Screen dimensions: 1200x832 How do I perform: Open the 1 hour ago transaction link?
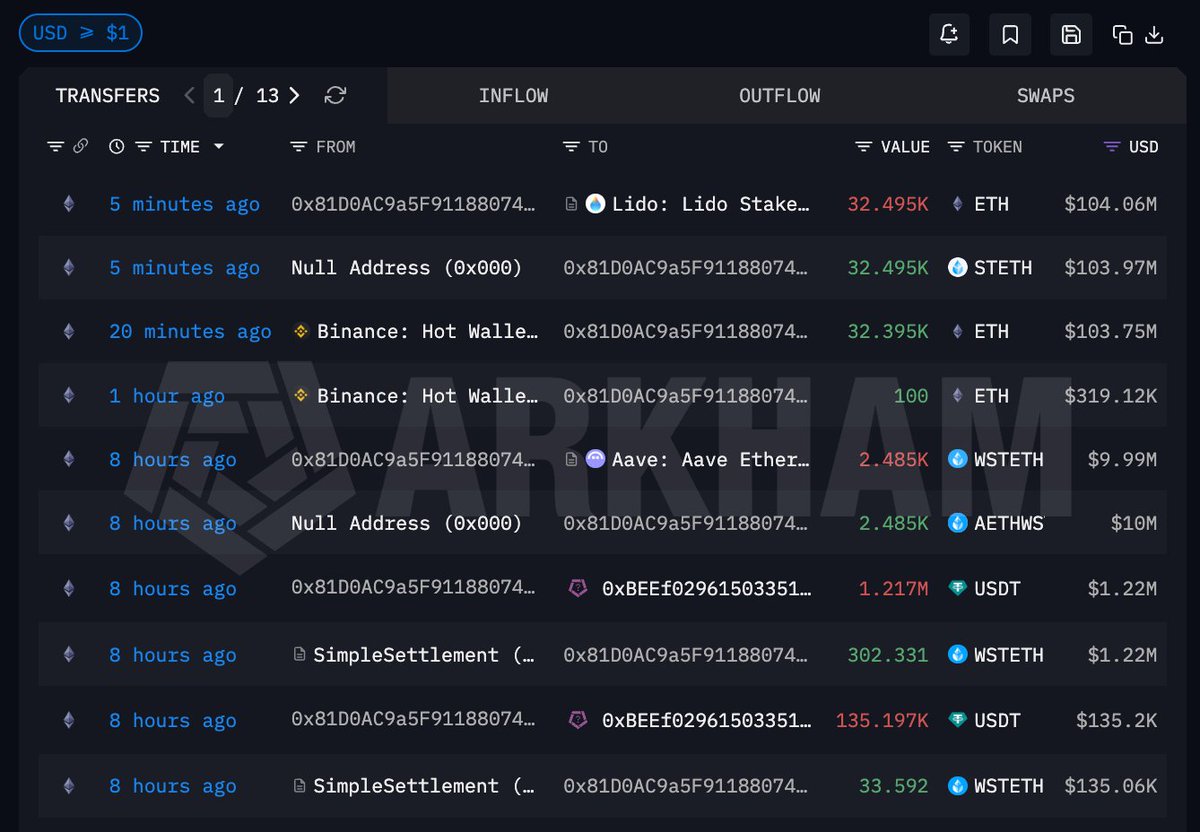[167, 396]
